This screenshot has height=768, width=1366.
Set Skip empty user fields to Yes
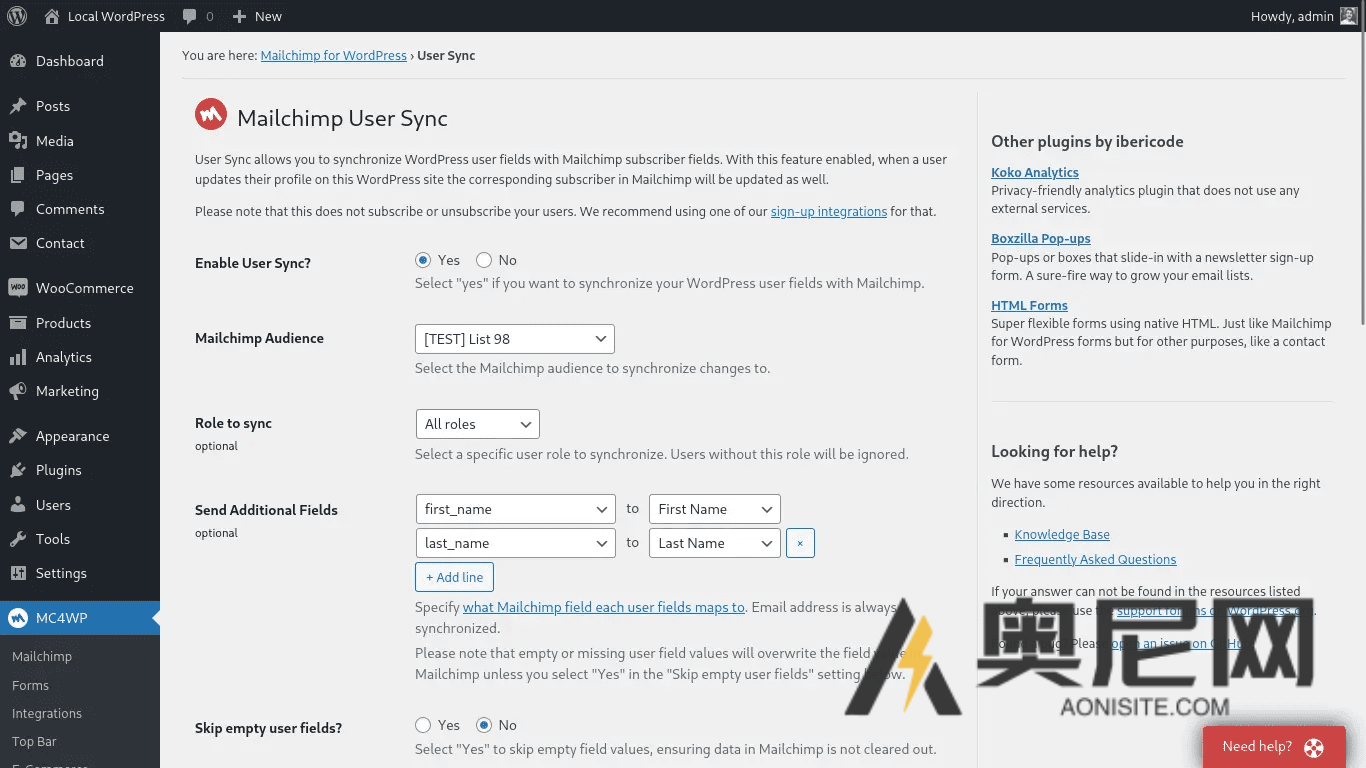coord(423,725)
